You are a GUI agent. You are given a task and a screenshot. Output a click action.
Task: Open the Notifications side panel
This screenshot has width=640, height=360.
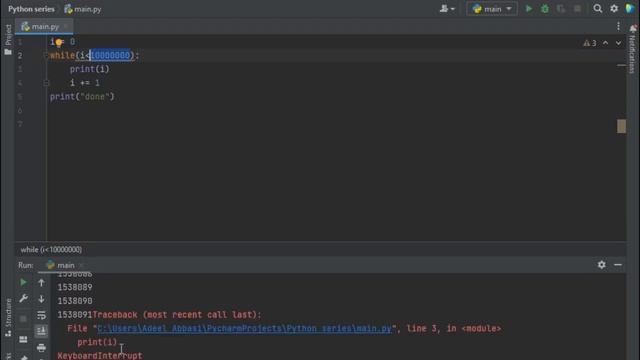pos(633,49)
